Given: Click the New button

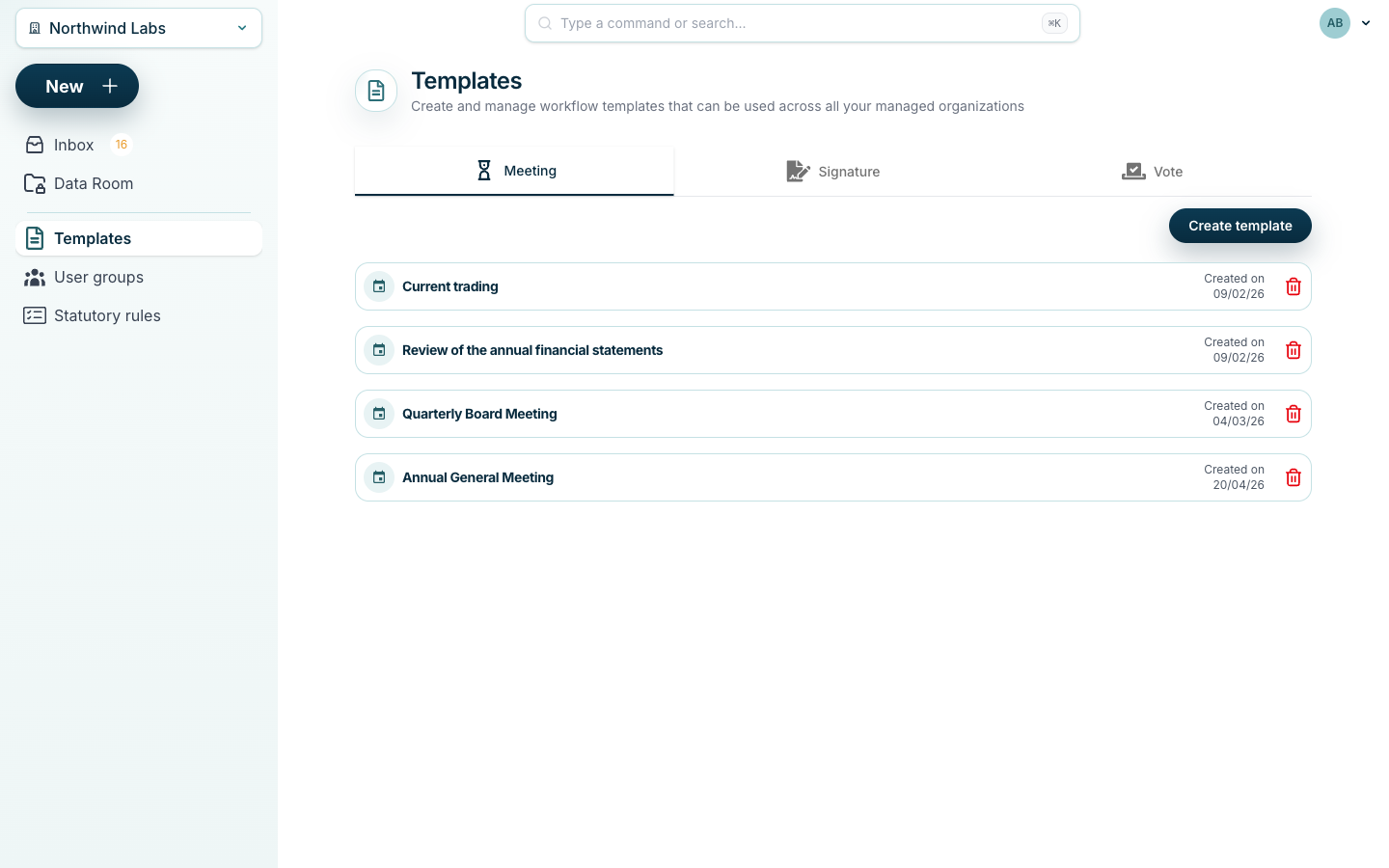Looking at the screenshot, I should pyautogui.click(x=77, y=86).
